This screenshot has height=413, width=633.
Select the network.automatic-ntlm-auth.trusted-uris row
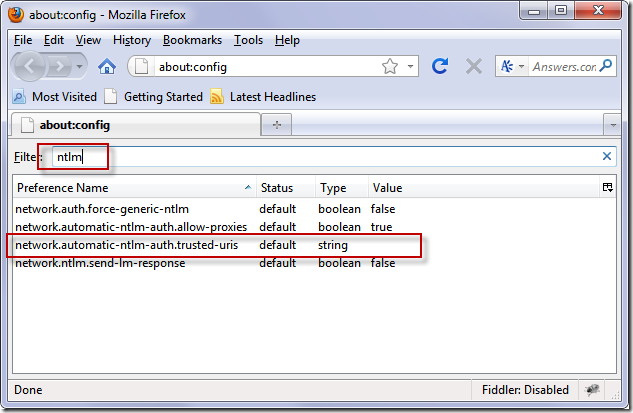coord(130,245)
